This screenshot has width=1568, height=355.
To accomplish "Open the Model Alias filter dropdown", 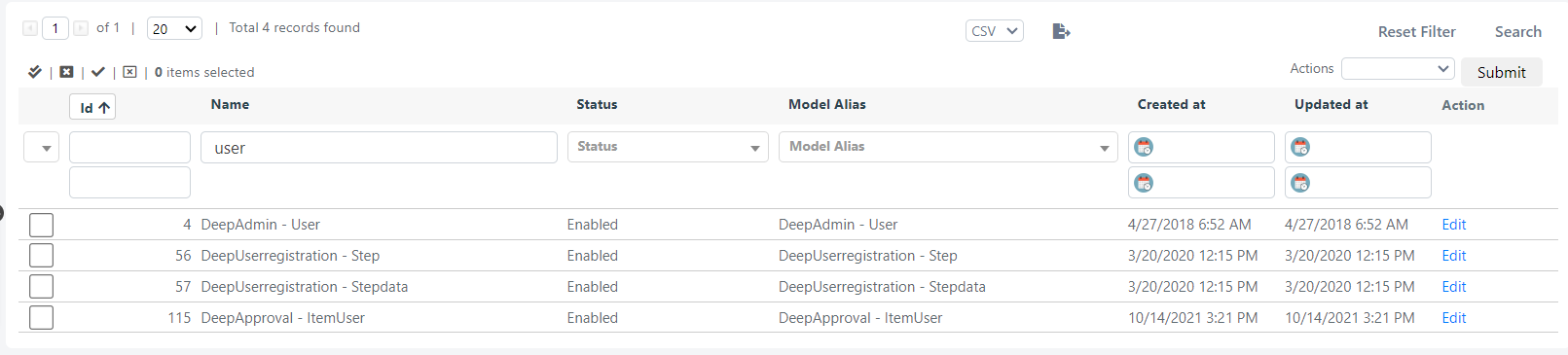I will click(x=948, y=147).
